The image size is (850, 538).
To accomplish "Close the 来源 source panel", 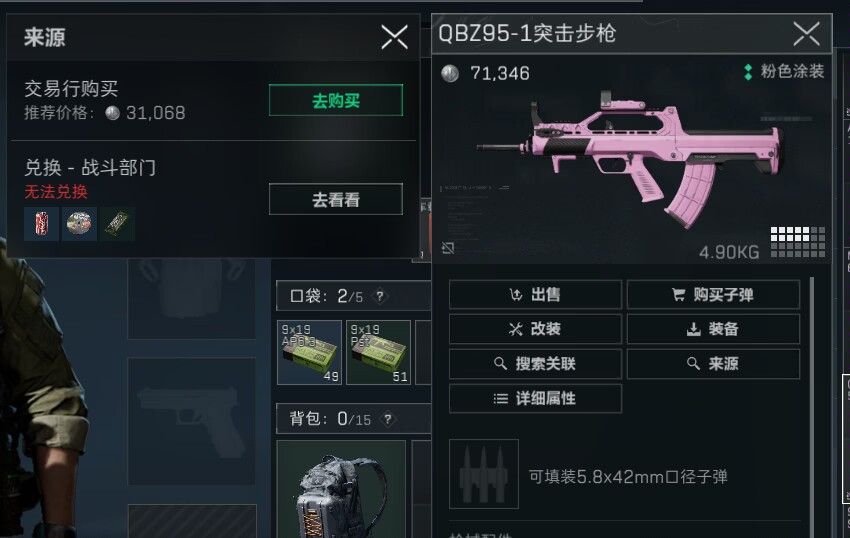I will (395, 37).
